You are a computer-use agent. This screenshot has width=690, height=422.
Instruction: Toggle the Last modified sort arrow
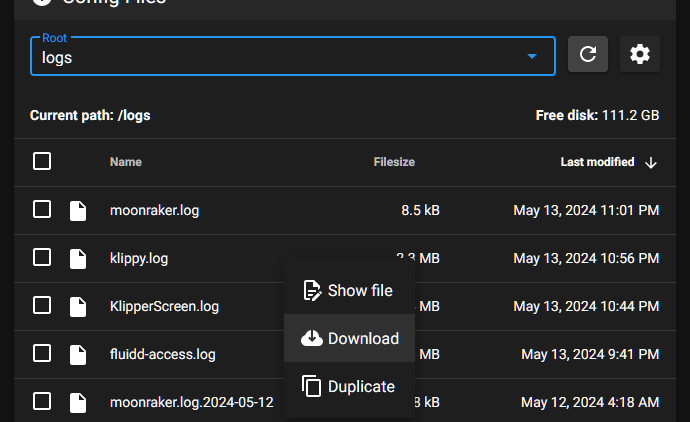coord(651,163)
